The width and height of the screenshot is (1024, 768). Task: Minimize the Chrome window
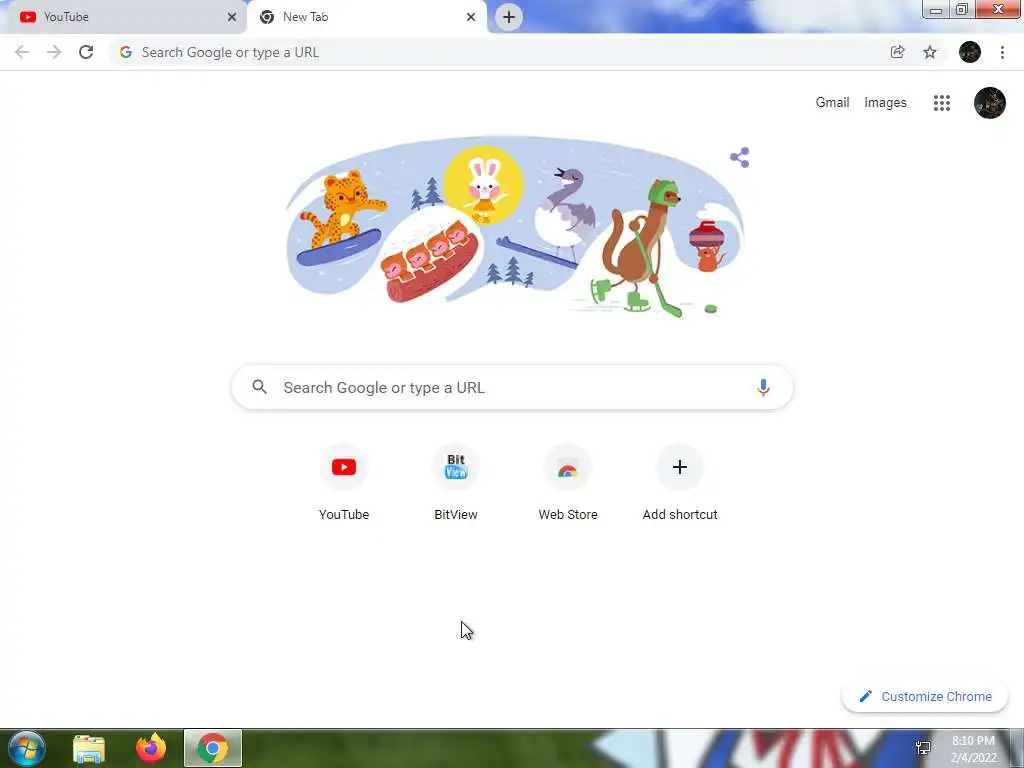(x=936, y=10)
